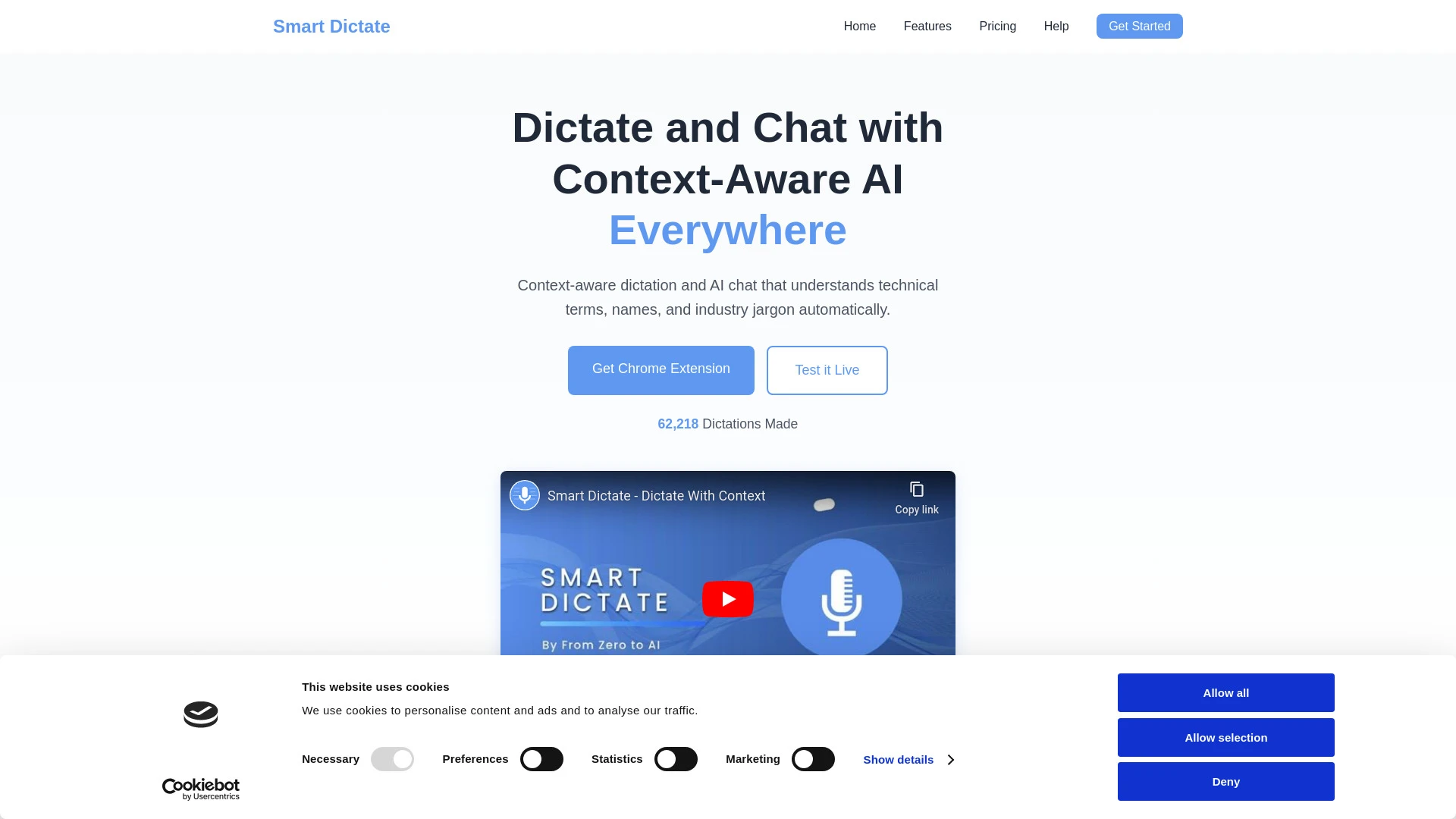Toggle the Preferences cookies switch

[541, 759]
